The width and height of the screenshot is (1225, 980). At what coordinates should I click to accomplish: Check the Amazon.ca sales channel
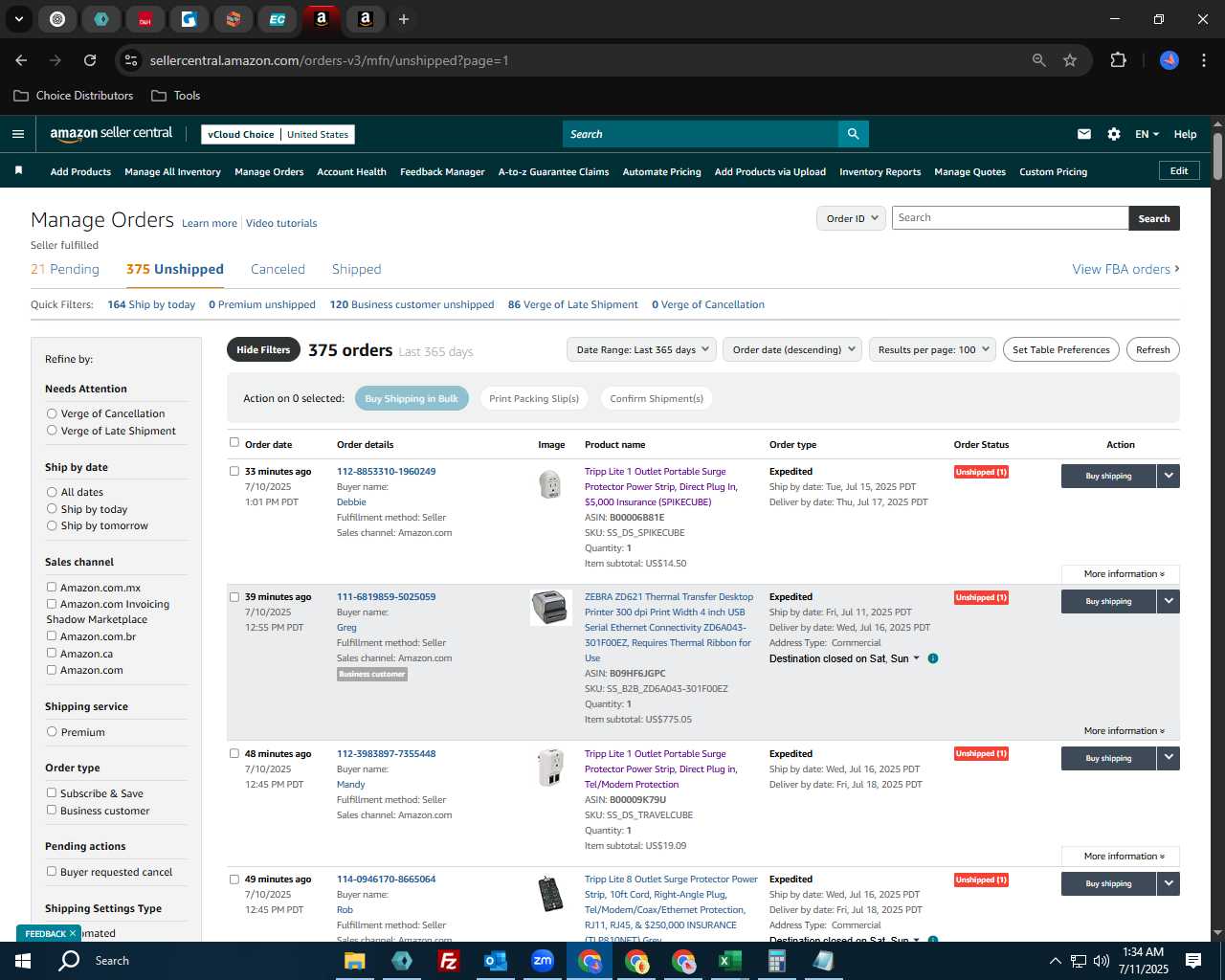tap(52, 653)
